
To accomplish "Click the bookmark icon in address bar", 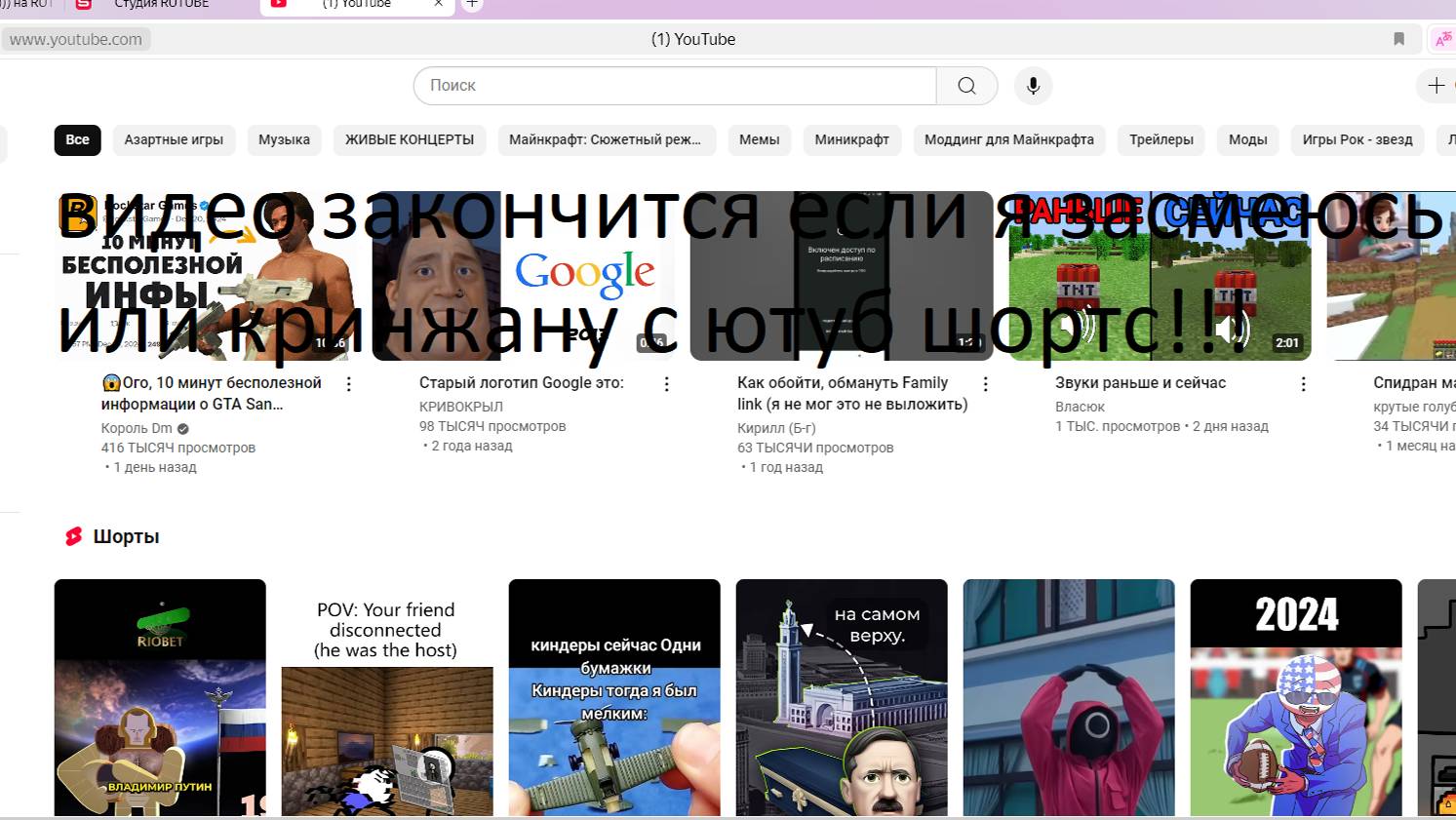I will [1398, 39].
